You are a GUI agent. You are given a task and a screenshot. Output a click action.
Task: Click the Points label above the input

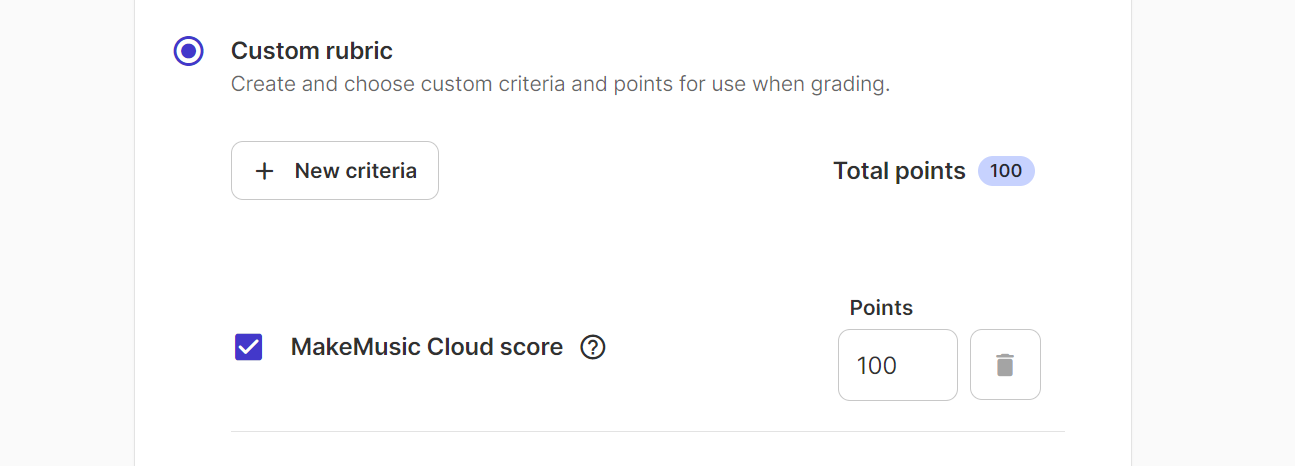tap(881, 308)
